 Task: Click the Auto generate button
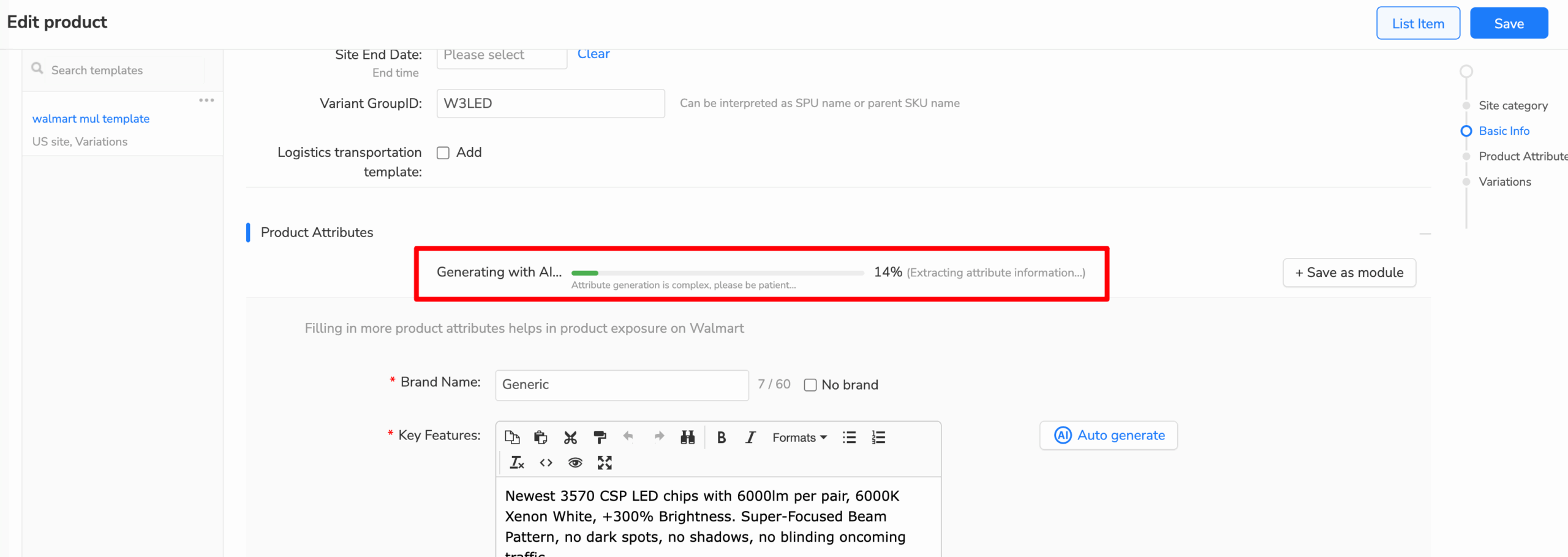(1109, 435)
